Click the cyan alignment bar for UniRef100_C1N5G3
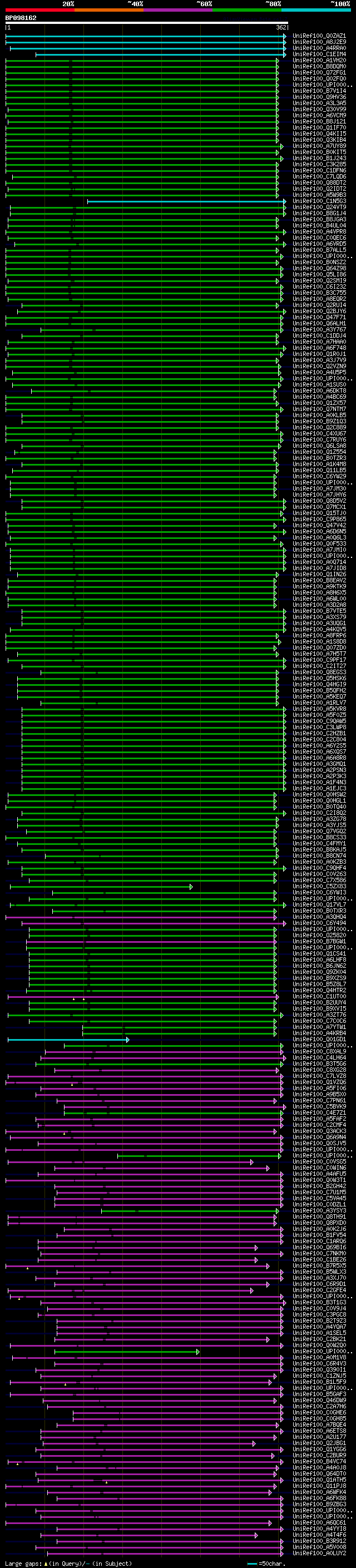The image size is (356, 1568). [186, 201]
